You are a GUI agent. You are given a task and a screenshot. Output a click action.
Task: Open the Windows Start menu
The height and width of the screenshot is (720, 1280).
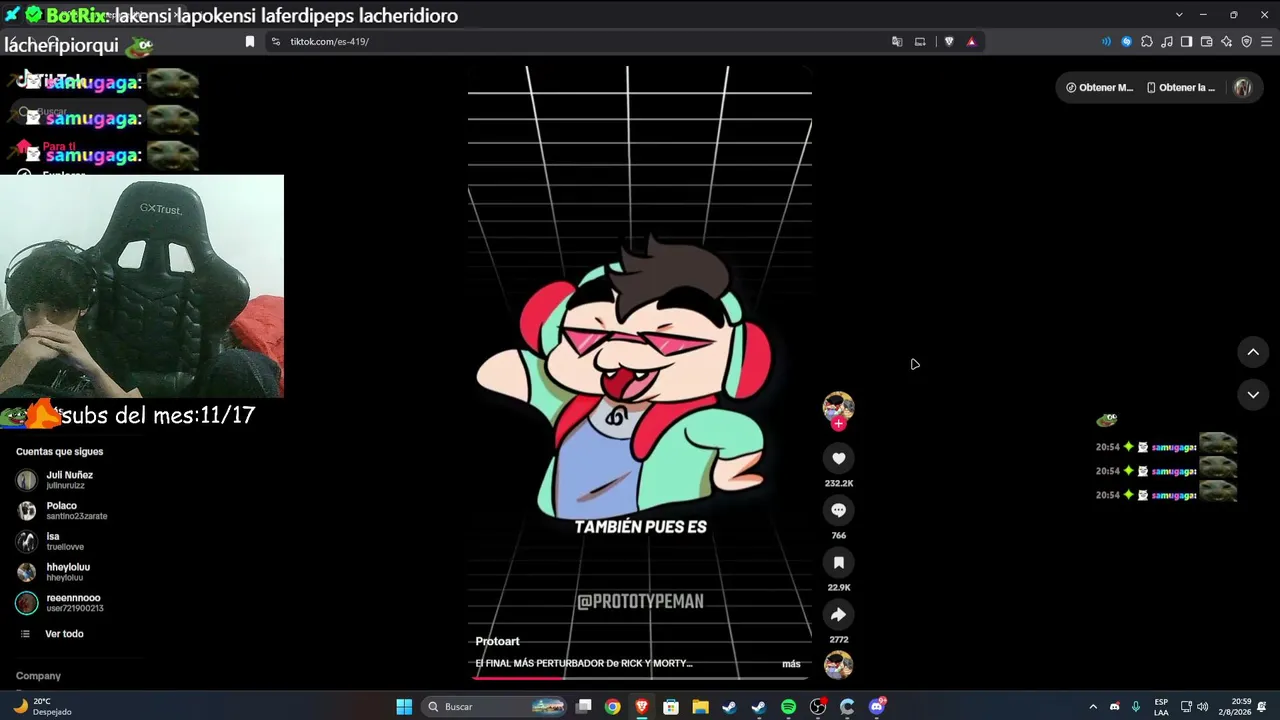pos(404,707)
